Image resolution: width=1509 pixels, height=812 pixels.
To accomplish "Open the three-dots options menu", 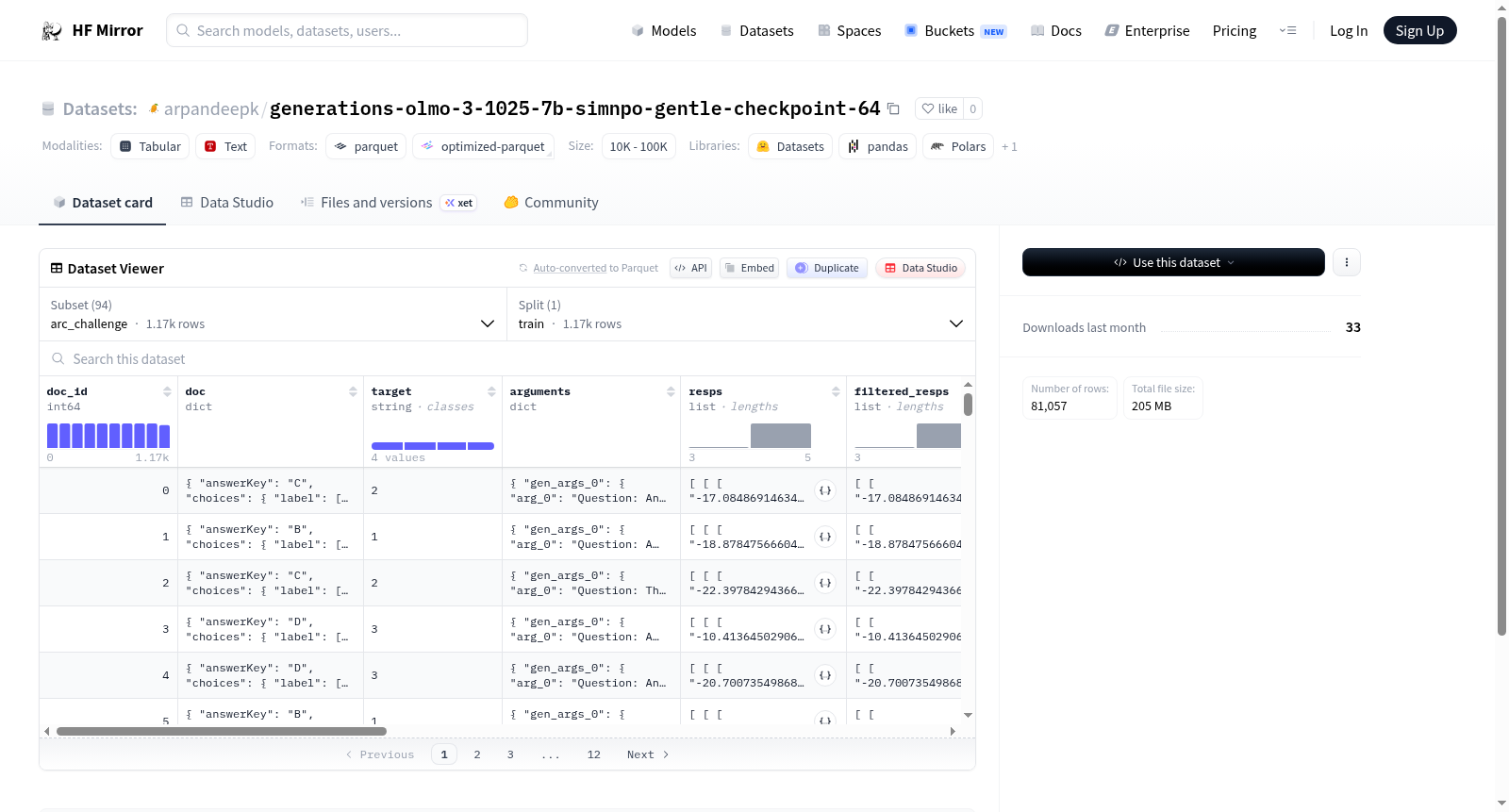I will pyautogui.click(x=1347, y=262).
